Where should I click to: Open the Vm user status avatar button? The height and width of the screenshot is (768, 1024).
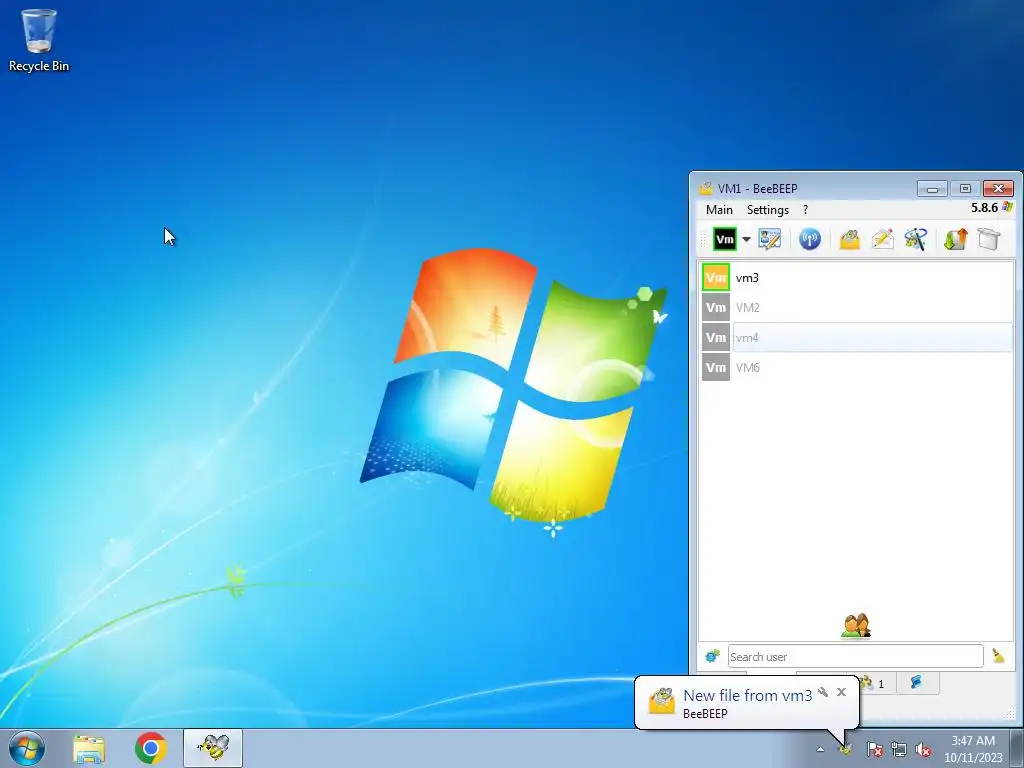[x=724, y=239]
